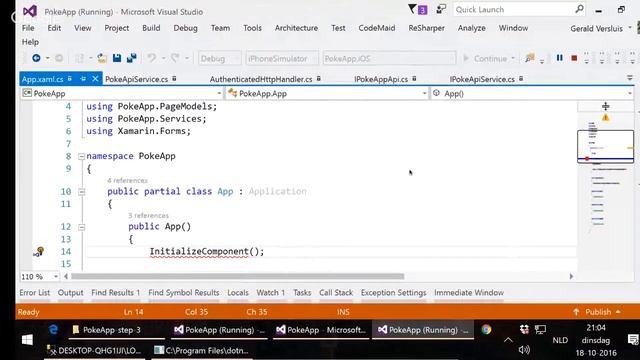The height and width of the screenshot is (360, 640).
Task: Click the split editor plus icon
Action: click(x=606, y=106)
